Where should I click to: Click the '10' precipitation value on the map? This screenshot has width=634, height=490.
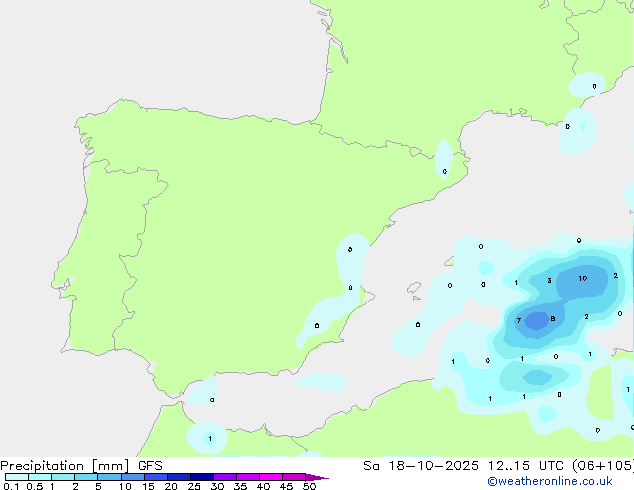pyautogui.click(x=583, y=278)
